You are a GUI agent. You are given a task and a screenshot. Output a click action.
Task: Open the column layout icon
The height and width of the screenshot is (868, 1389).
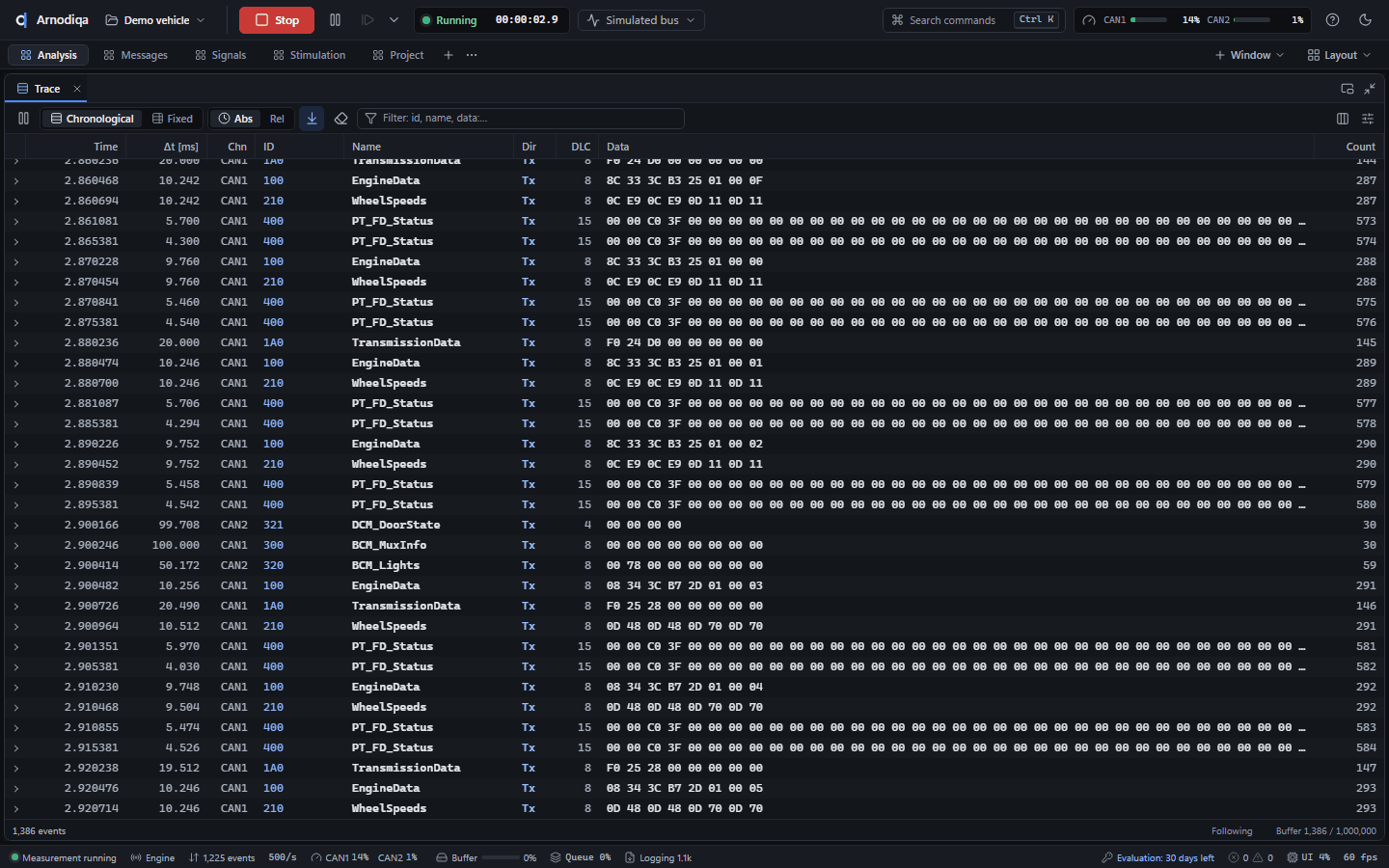click(1343, 119)
